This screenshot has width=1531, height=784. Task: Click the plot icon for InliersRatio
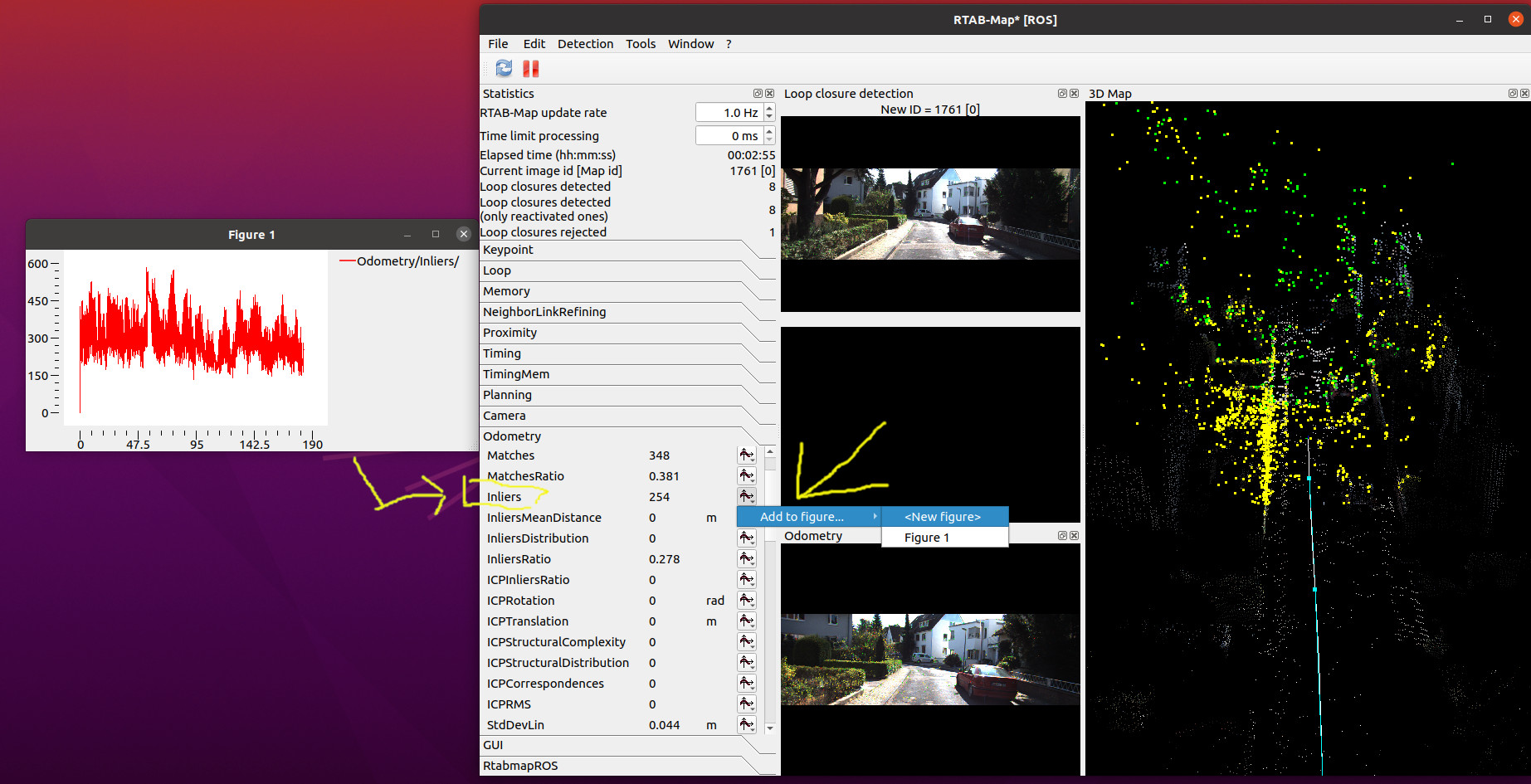[x=746, y=559]
